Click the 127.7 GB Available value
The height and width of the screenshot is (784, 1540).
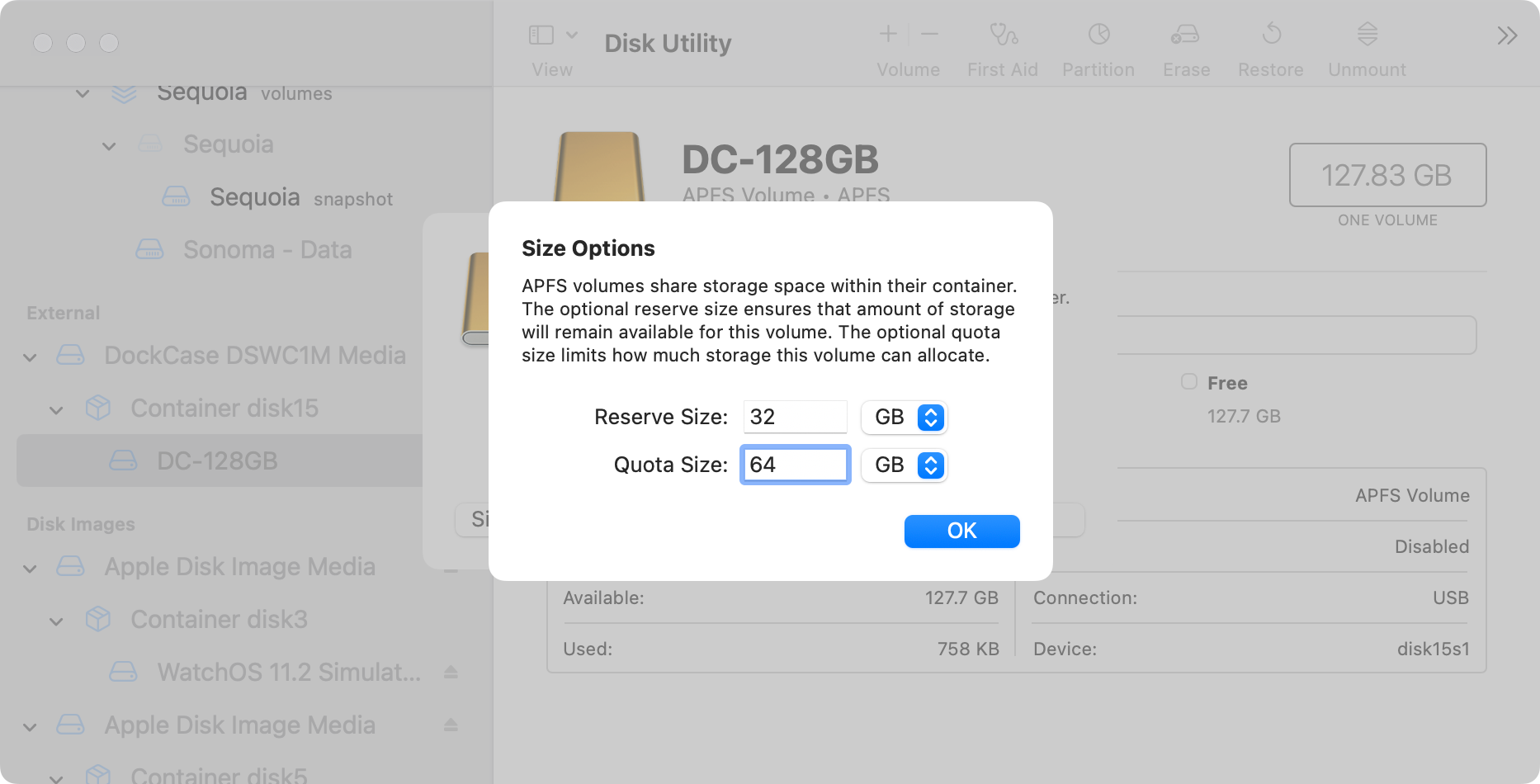click(x=961, y=597)
